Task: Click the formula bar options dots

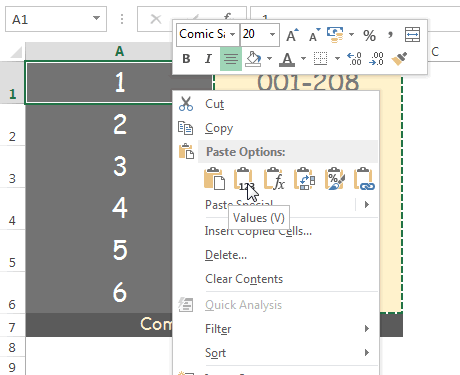Action: (122, 19)
